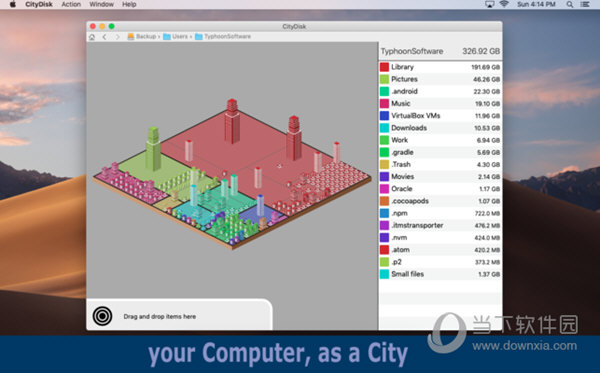This screenshot has width=600, height=373.
Task: Click the home icon in the path bar
Action: (x=92, y=37)
